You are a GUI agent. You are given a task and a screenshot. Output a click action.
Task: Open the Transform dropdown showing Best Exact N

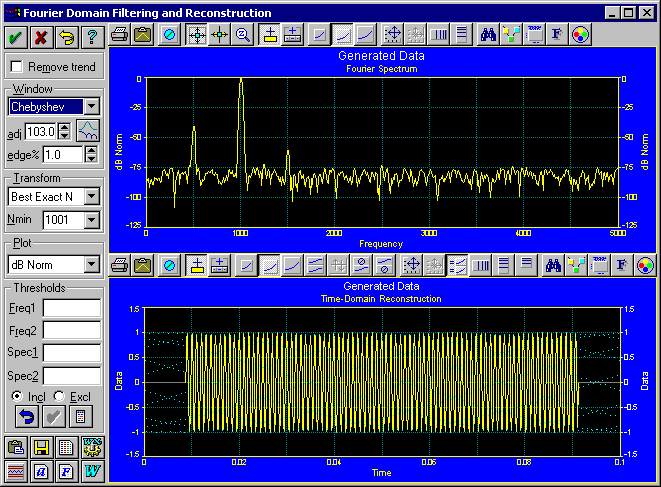click(x=91, y=196)
